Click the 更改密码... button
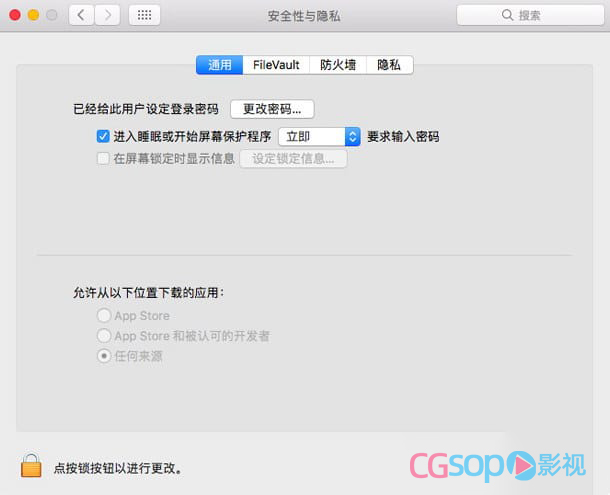This screenshot has height=495, width=610. 272,109
